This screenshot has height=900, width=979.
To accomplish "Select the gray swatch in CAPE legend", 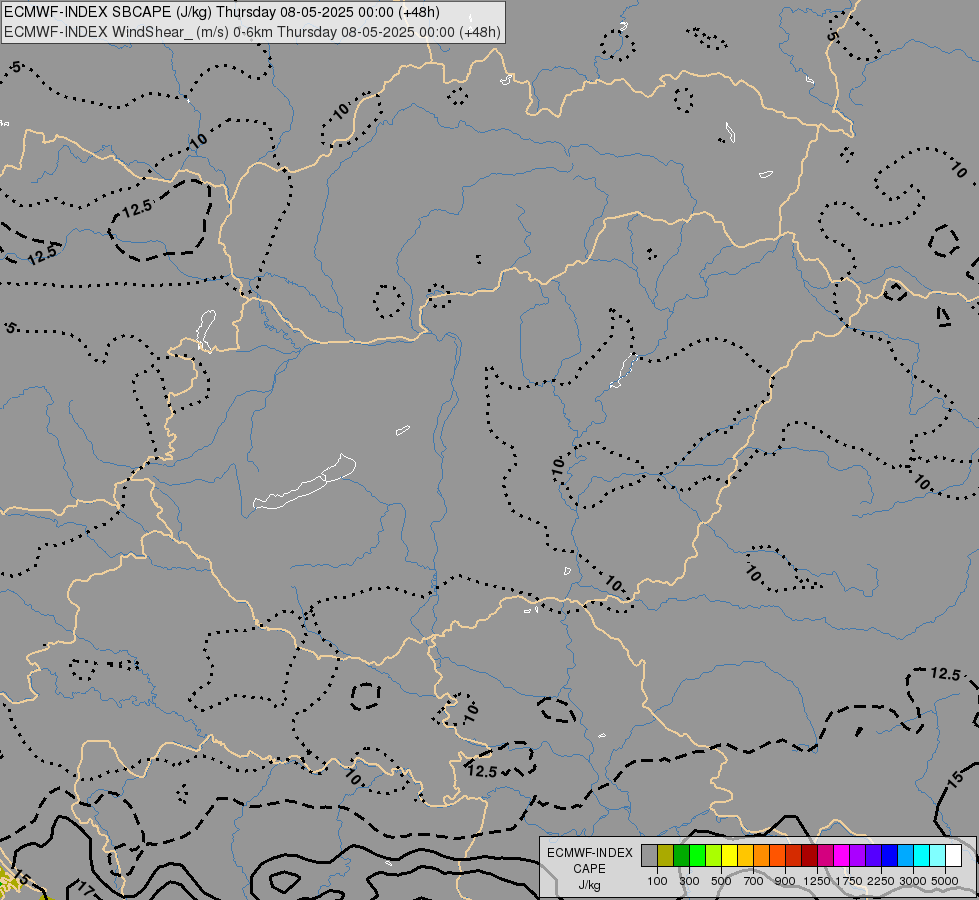I will [649, 856].
